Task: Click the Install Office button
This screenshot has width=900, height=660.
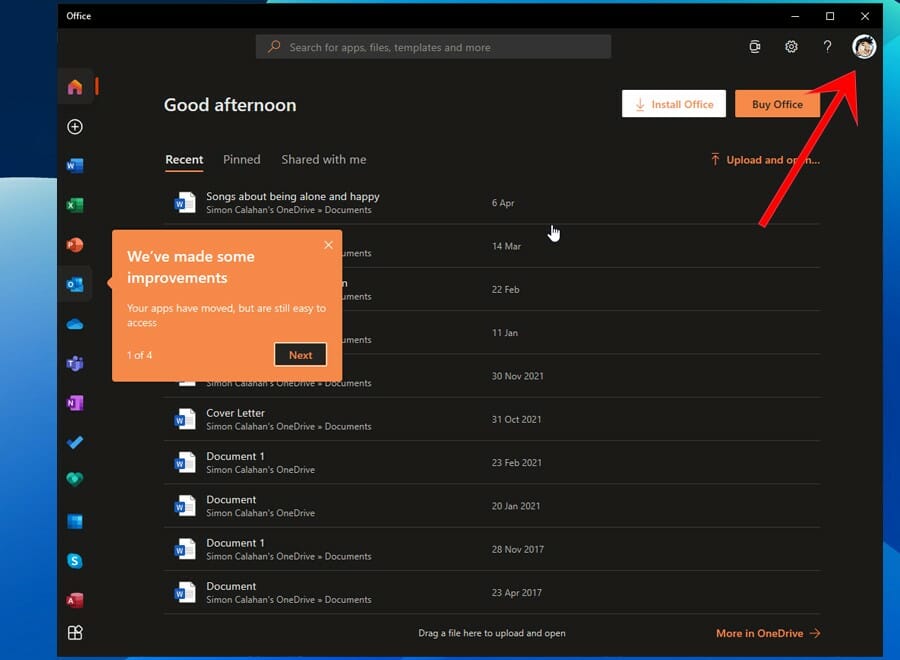Action: point(674,104)
